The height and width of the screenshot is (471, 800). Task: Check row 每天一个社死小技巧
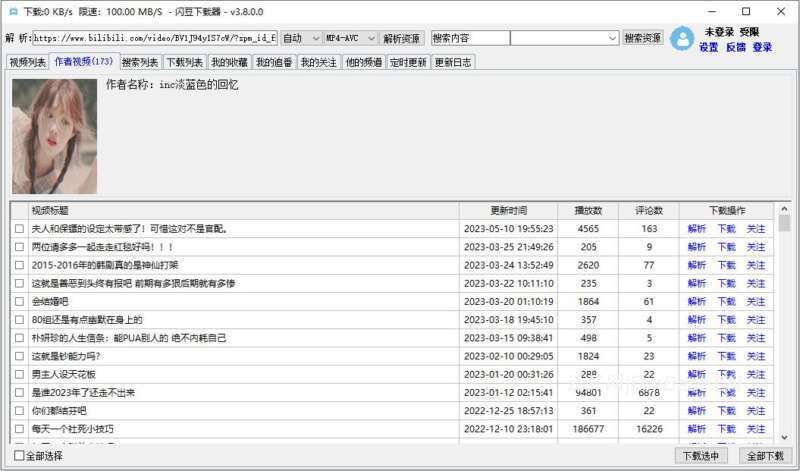click(x=19, y=429)
